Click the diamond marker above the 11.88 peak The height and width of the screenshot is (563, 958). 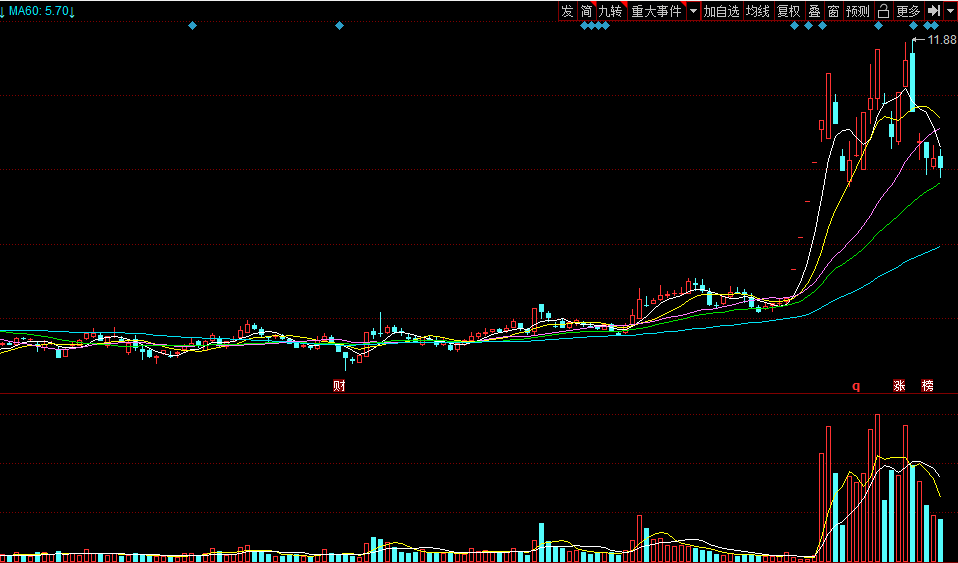pos(913,26)
